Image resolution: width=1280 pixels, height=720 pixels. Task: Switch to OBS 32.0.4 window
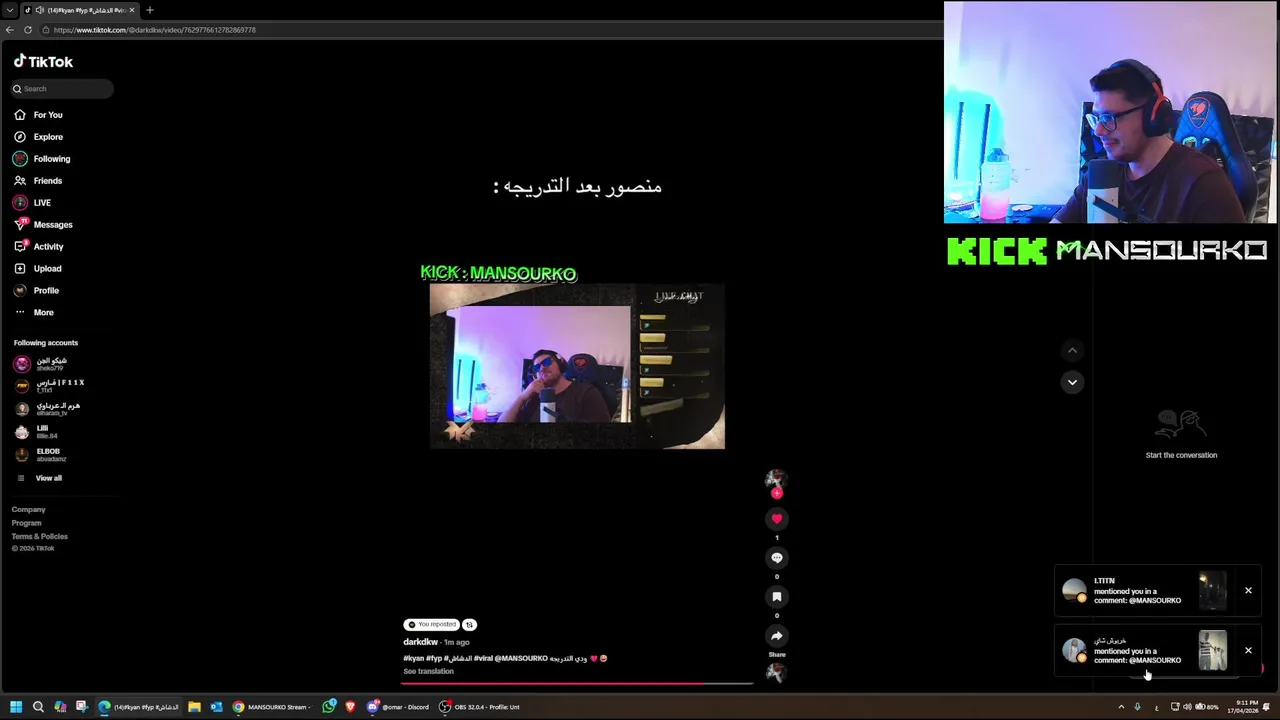coord(480,707)
